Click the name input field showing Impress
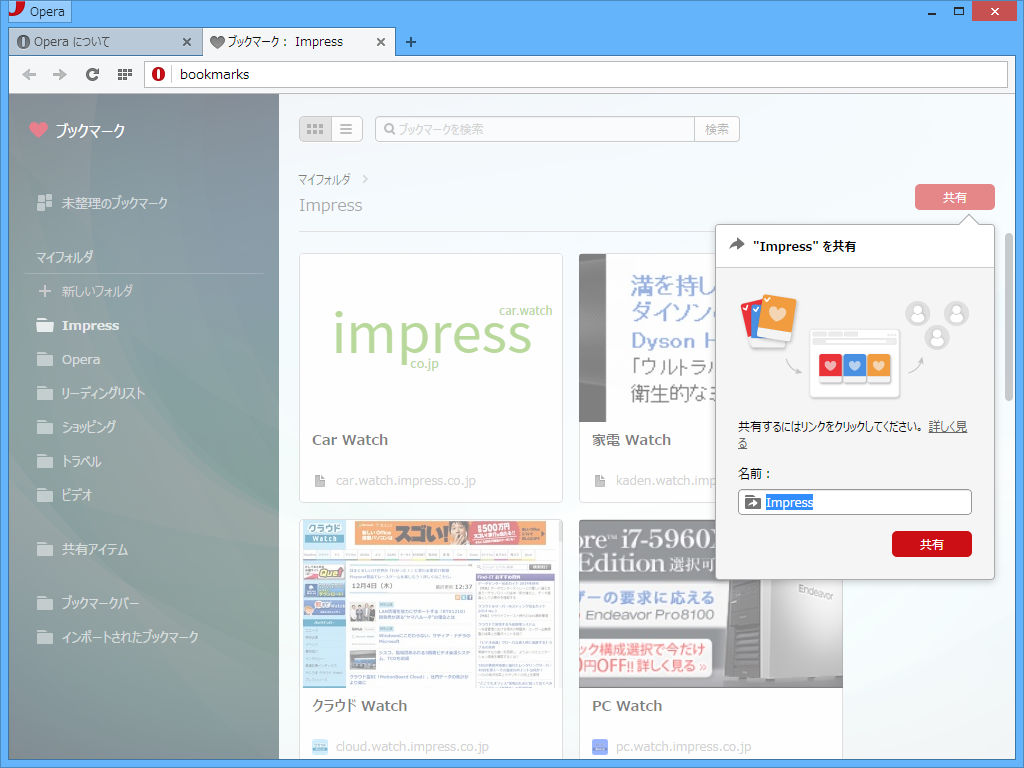The height and width of the screenshot is (768, 1024). (855, 501)
